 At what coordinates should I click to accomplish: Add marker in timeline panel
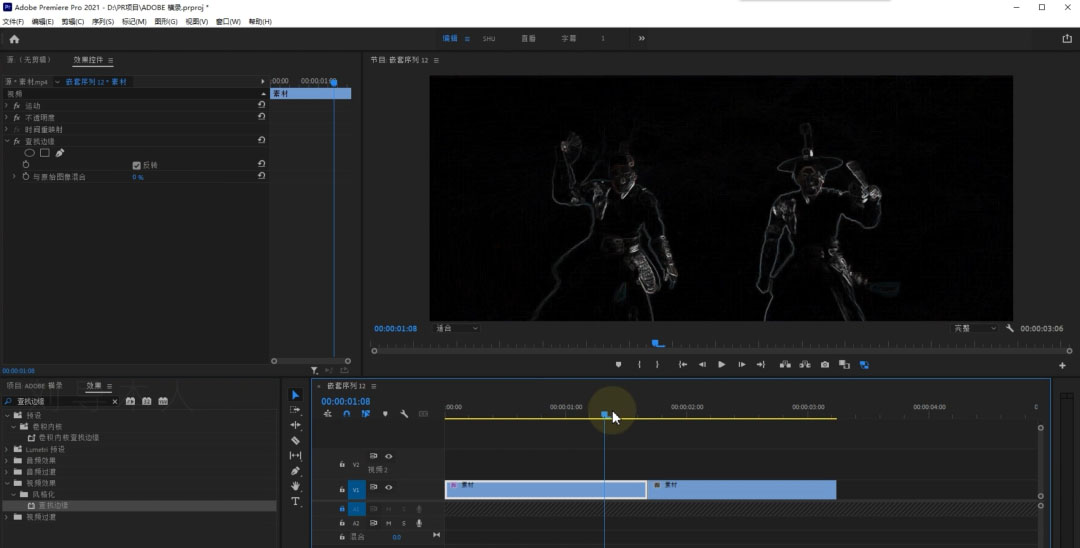(385, 414)
